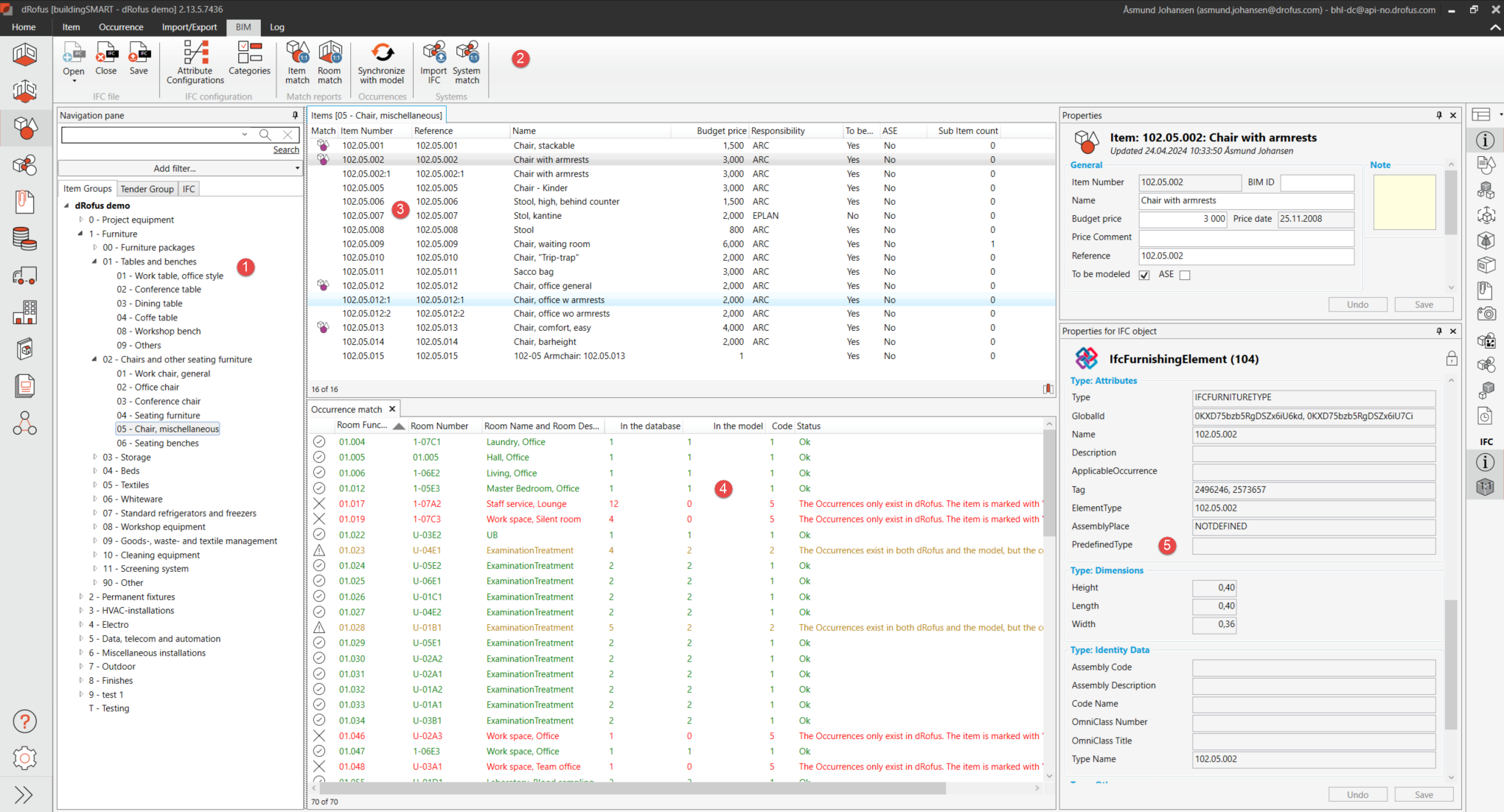This screenshot has height=812, width=1504.
Task: Click the Search link in the navigation pane
Action: 285,150
